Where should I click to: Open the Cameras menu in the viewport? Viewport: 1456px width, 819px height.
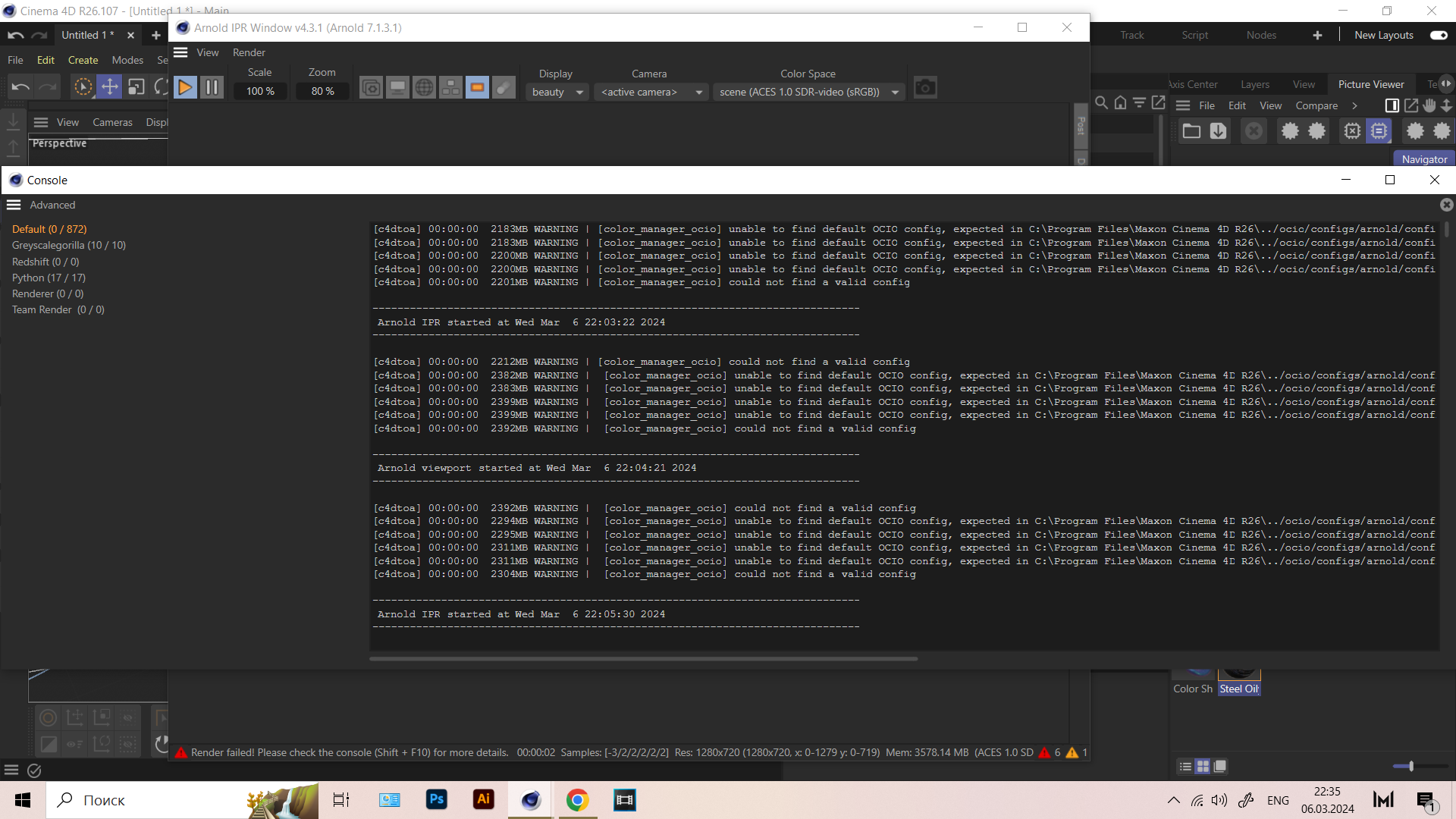tap(112, 122)
